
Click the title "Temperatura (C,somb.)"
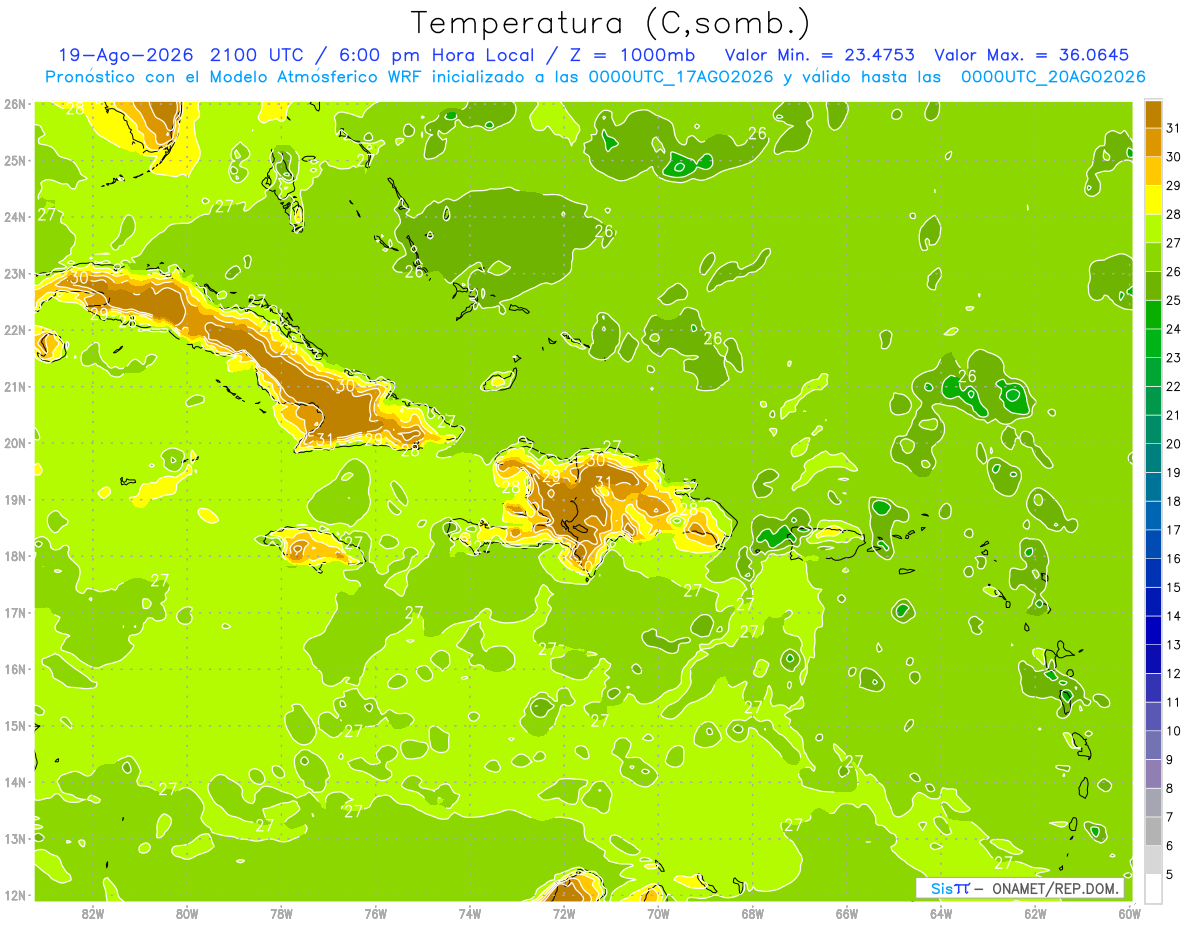tap(611, 23)
